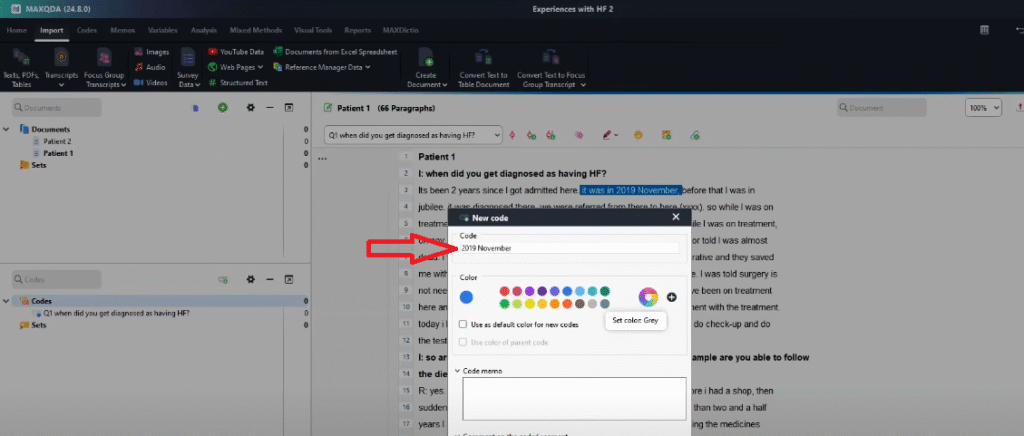Select Patient 2 in Documents tree

(57, 141)
